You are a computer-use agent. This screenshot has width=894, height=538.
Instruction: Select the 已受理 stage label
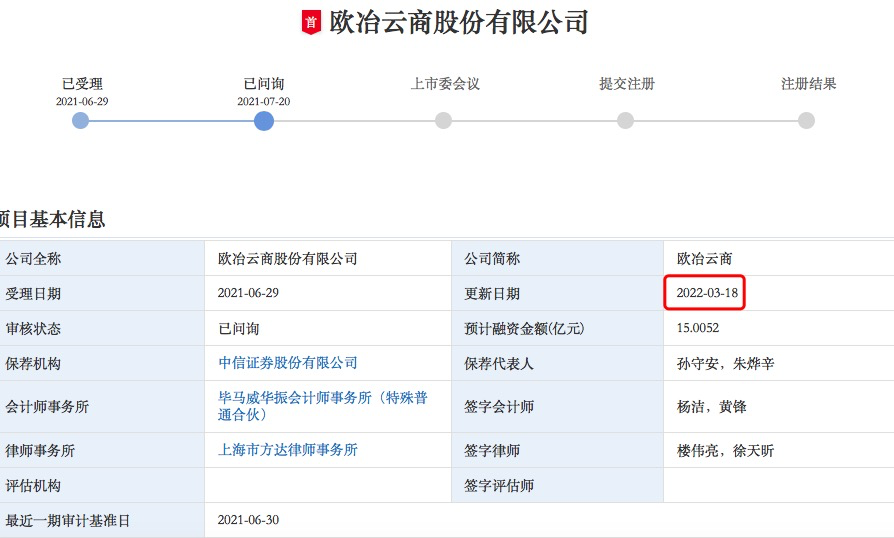[82, 84]
